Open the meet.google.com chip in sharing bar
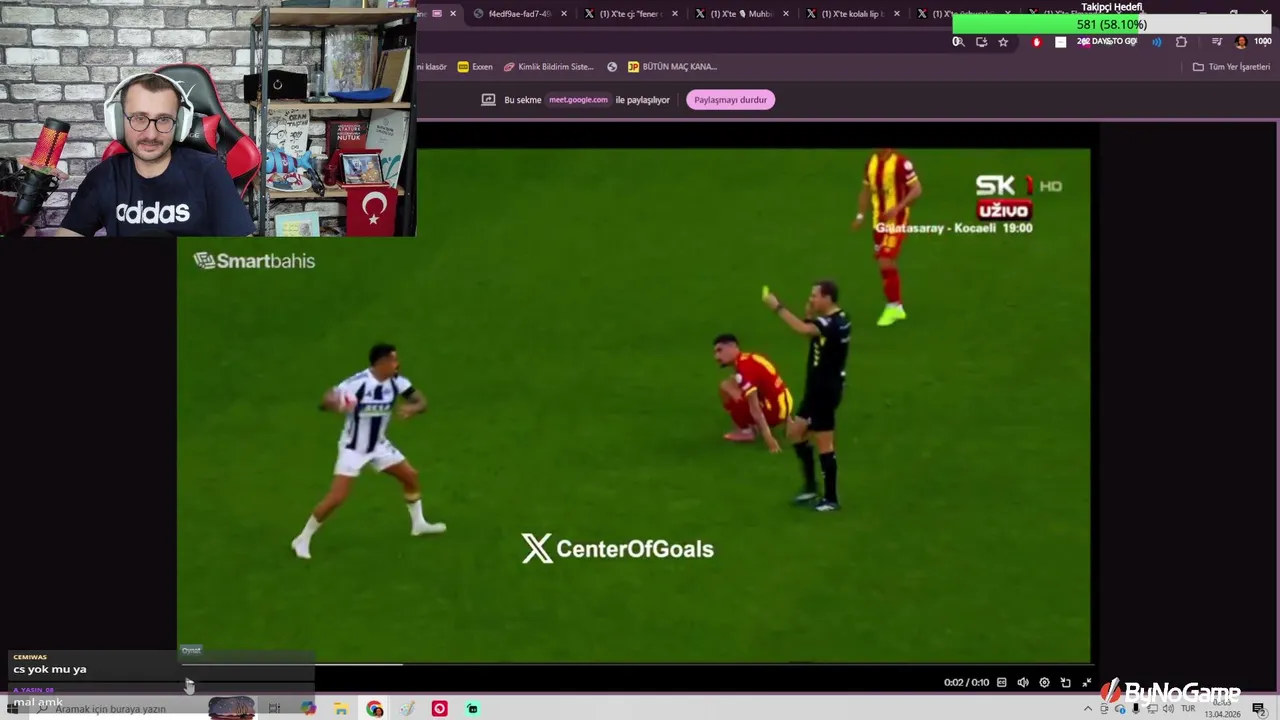Image resolution: width=1280 pixels, height=720 pixels. coord(578,100)
